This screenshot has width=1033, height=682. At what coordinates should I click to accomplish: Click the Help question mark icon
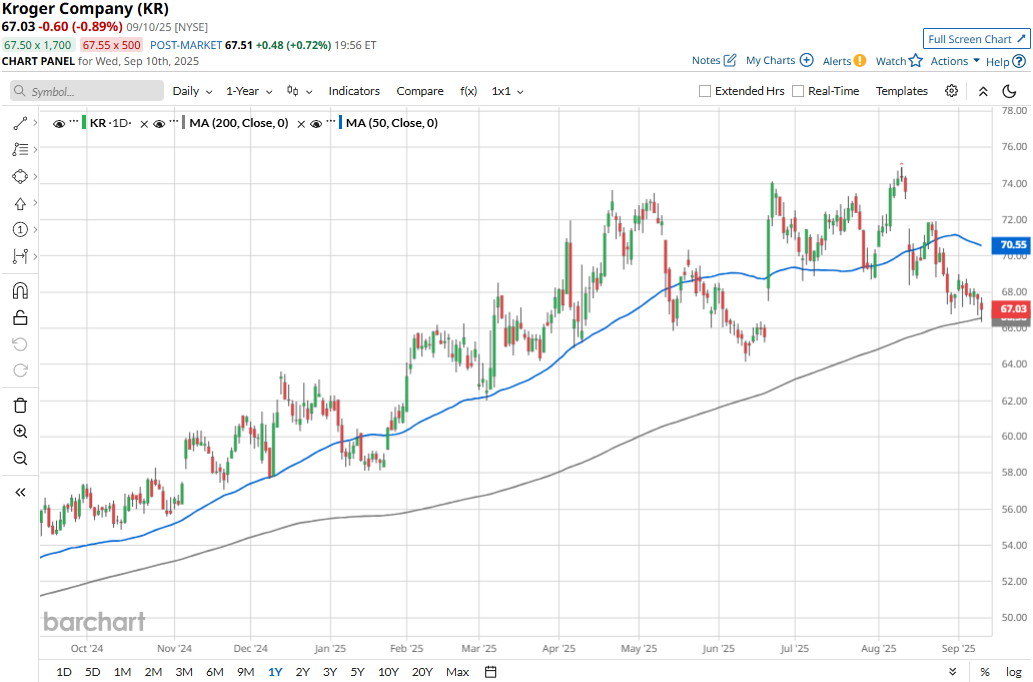1019,61
